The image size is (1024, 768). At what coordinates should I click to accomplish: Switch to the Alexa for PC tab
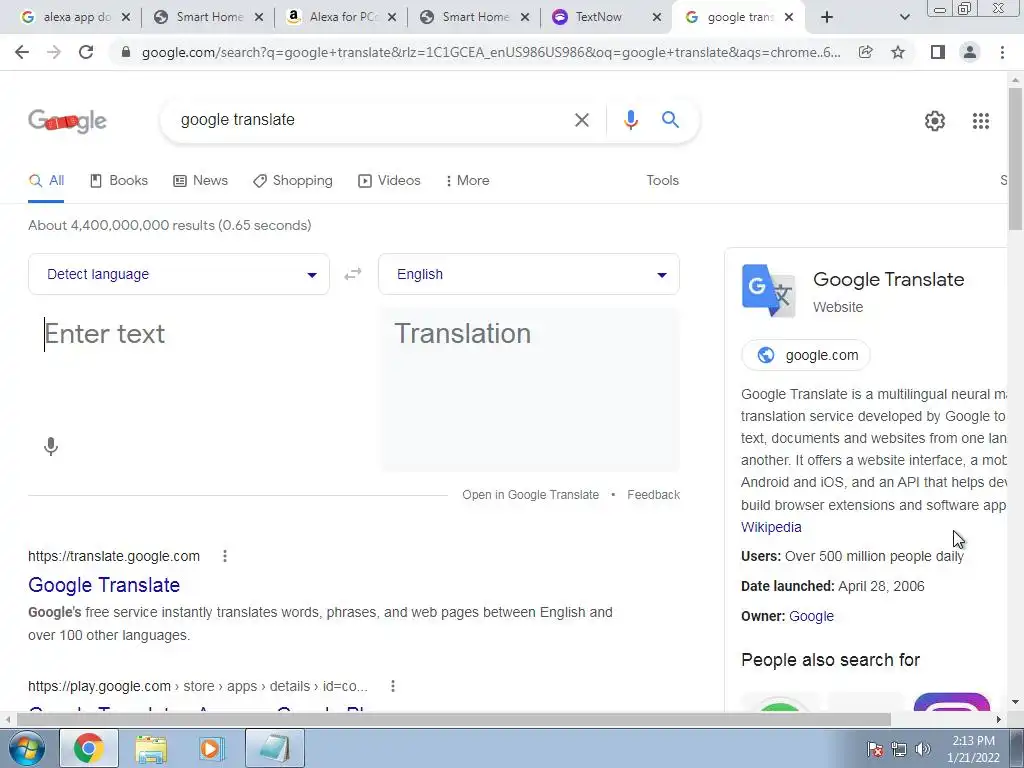coord(341,18)
